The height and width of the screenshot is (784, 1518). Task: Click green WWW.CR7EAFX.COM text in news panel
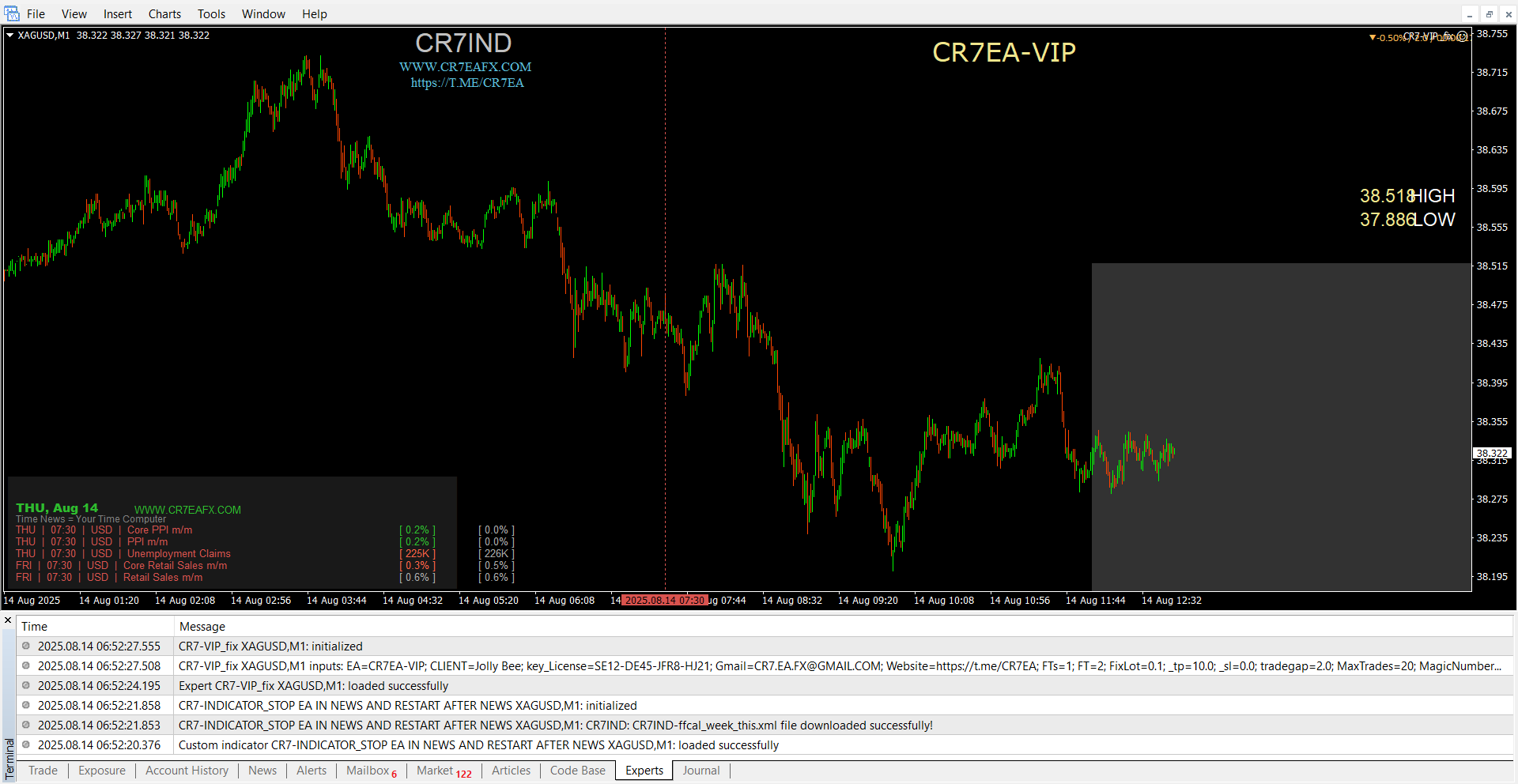click(187, 510)
